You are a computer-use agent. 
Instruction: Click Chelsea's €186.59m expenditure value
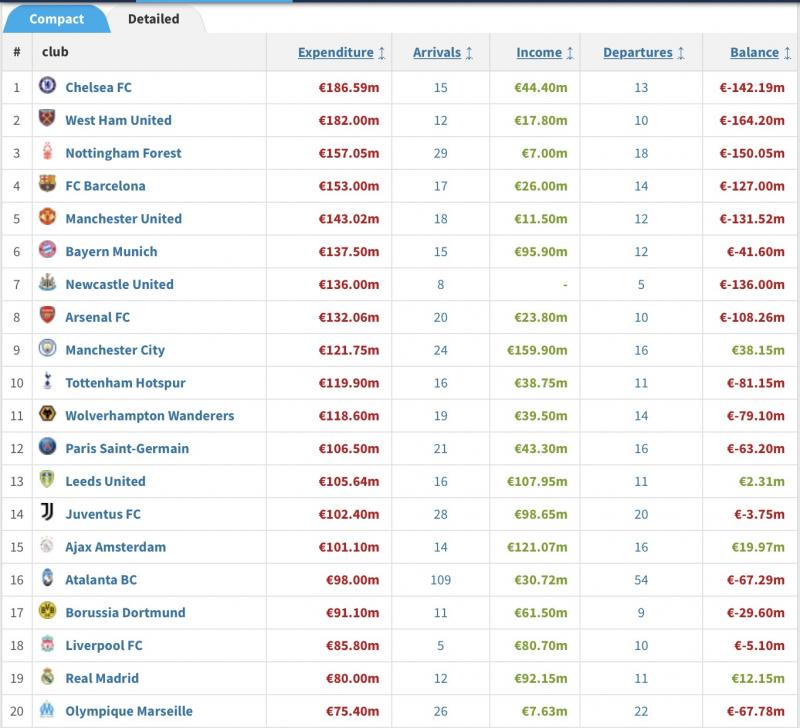349,88
